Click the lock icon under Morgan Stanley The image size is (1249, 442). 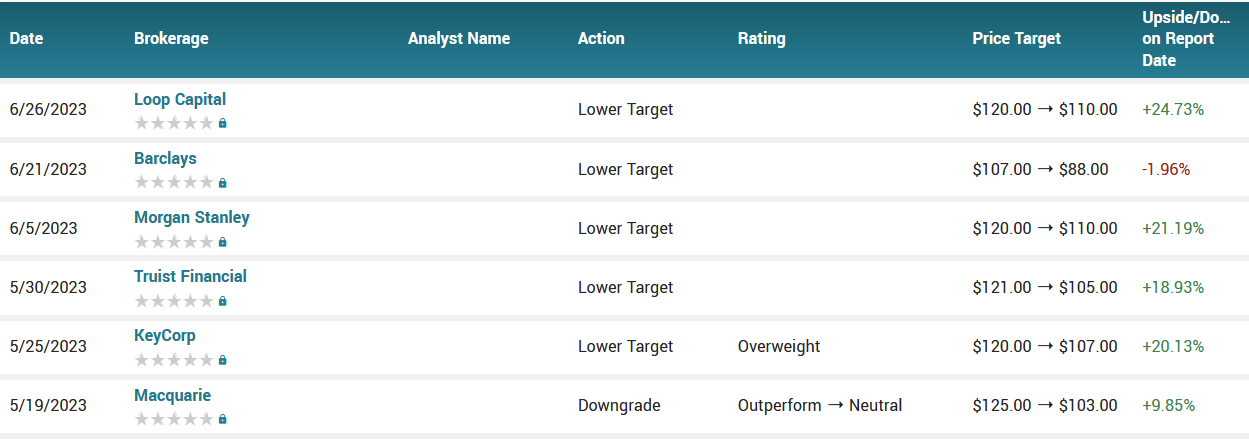[222, 242]
